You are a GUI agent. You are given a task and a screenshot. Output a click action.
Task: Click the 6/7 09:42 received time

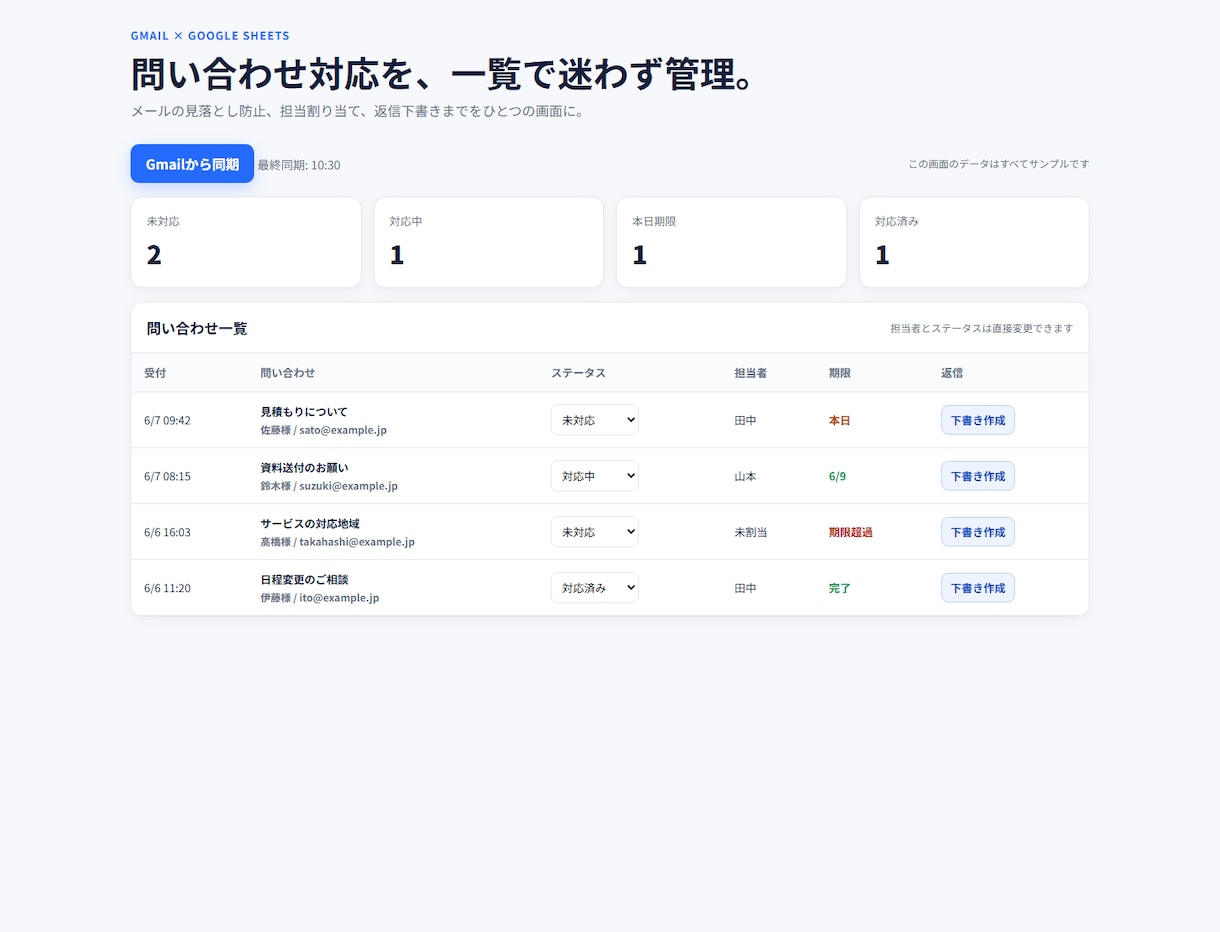167,420
